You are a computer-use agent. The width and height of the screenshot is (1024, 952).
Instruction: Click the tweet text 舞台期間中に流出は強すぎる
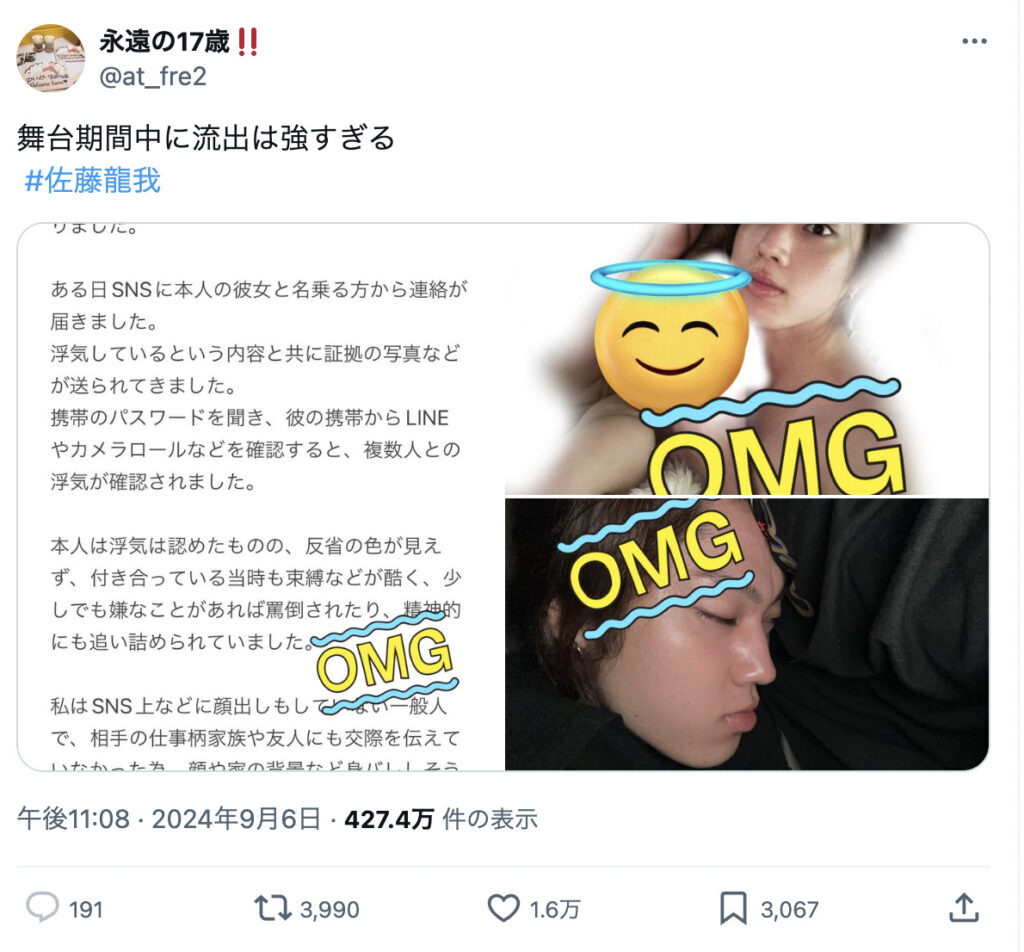(206, 138)
